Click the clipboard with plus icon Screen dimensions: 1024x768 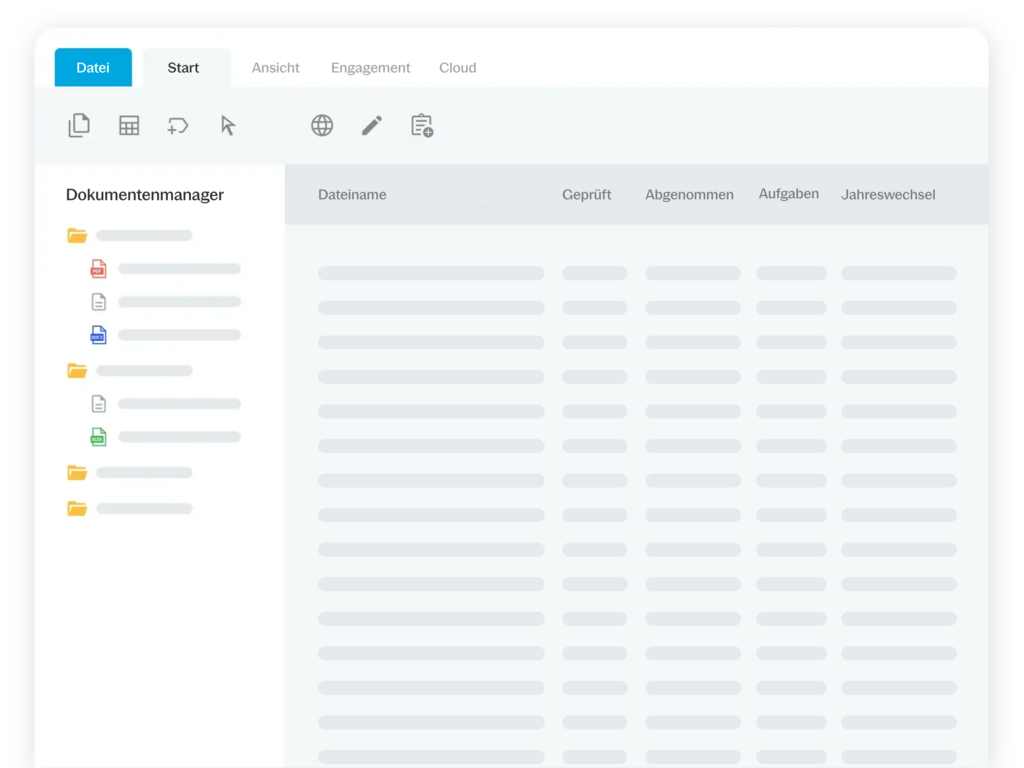coord(422,125)
